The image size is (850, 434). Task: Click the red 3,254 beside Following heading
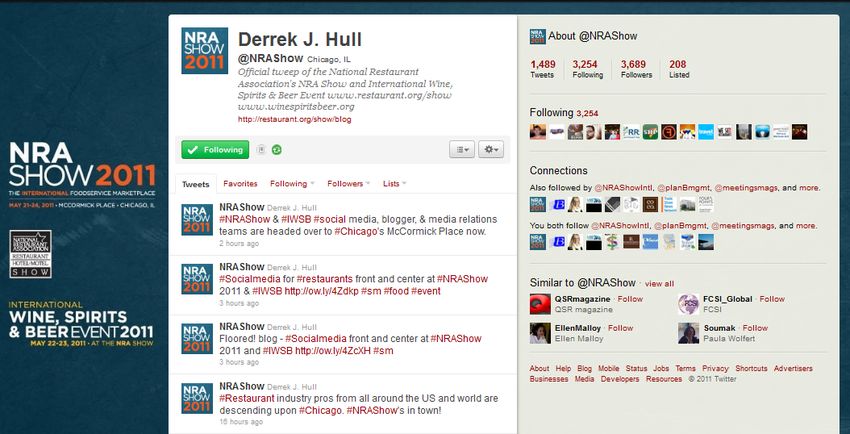[x=587, y=113]
